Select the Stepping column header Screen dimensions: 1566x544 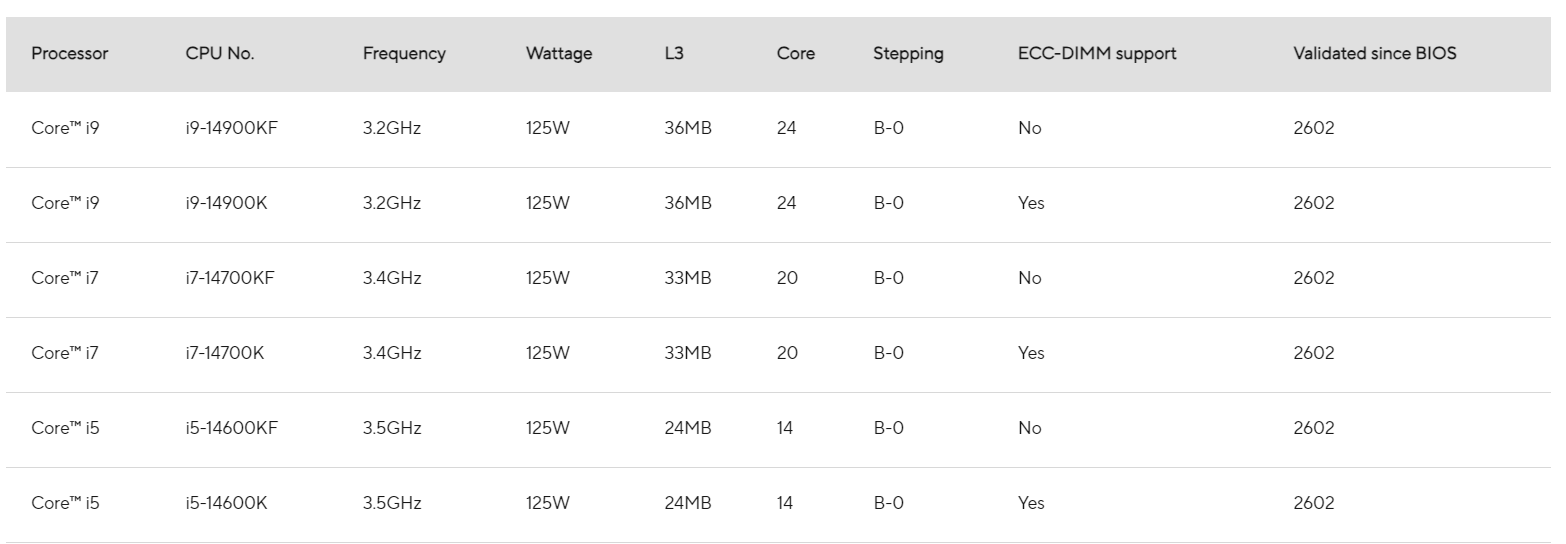pyautogui.click(x=908, y=54)
